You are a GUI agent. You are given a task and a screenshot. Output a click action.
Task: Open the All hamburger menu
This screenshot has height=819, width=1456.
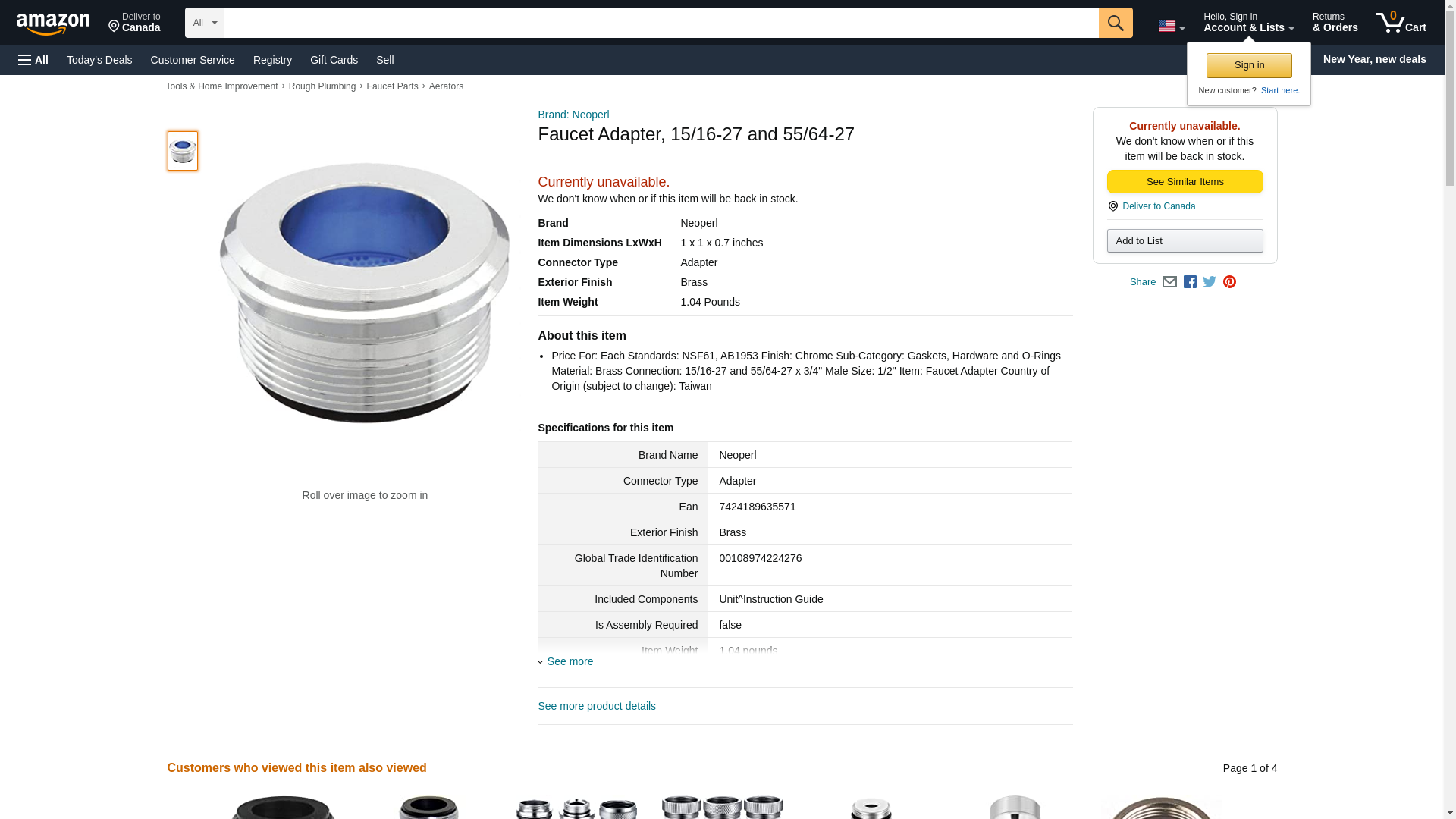[x=33, y=60]
